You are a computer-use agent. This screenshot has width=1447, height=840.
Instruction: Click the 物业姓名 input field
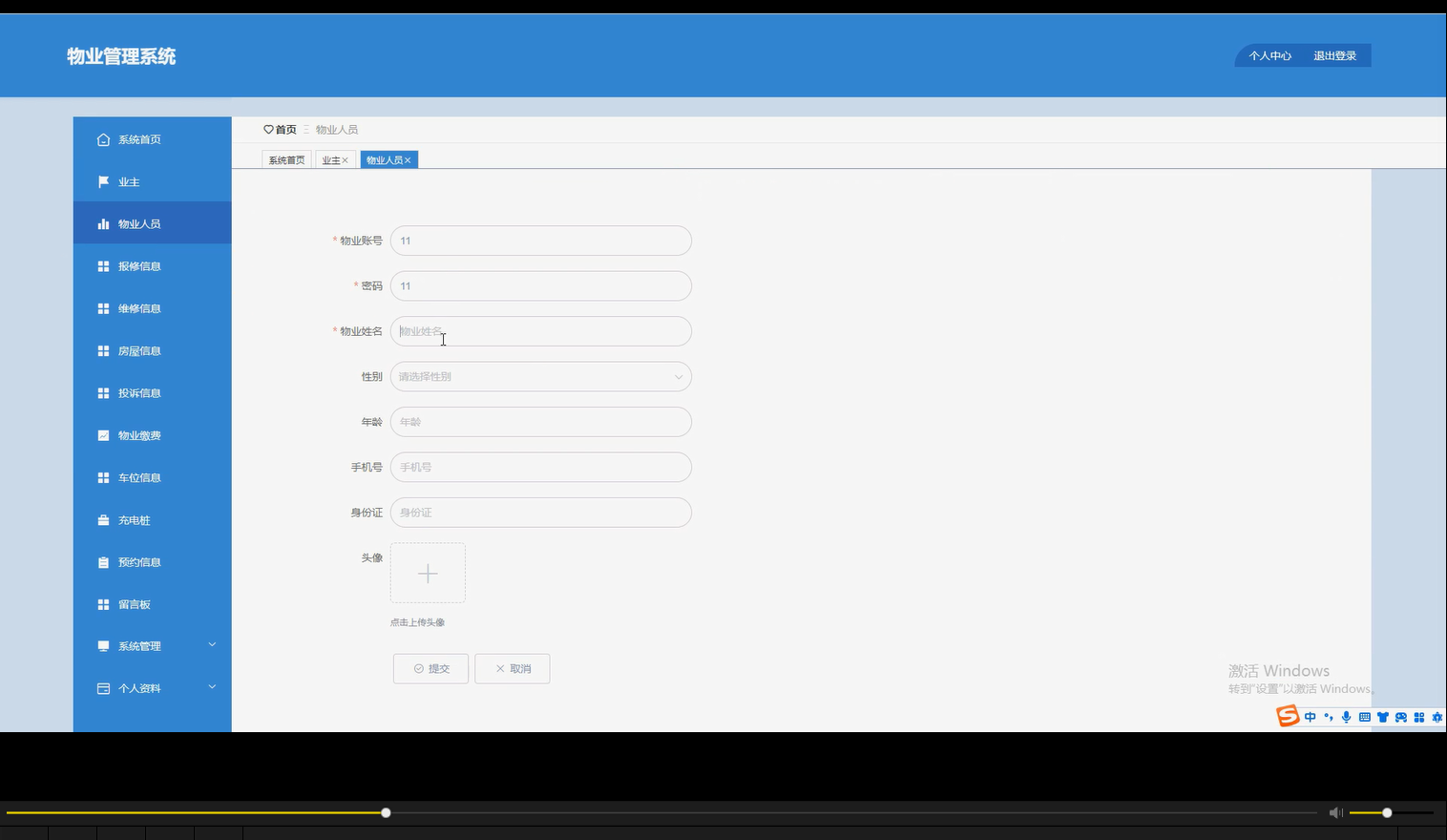tap(540, 331)
